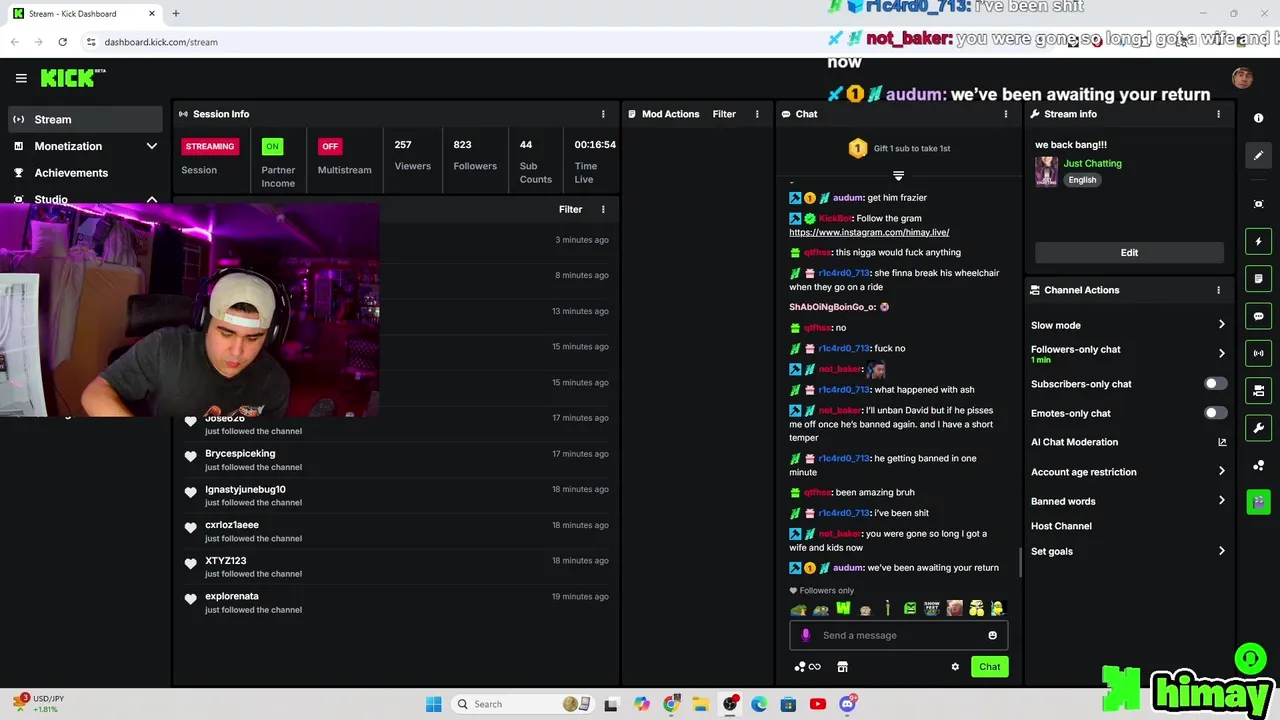
Task: Click the green headset support icon
Action: click(1250, 657)
